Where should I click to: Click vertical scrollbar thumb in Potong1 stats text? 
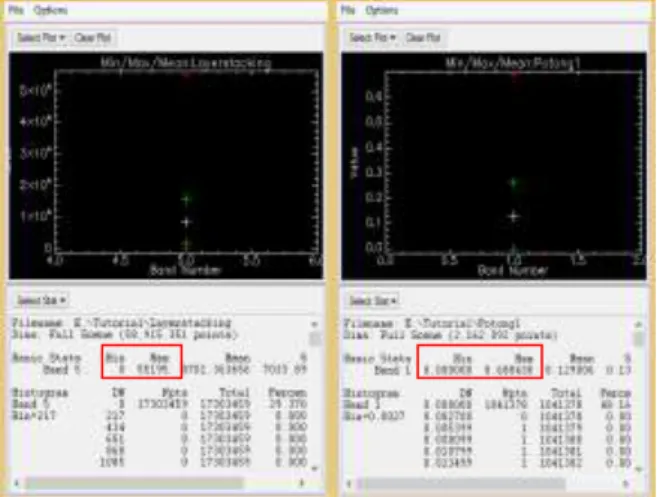(x=638, y=339)
